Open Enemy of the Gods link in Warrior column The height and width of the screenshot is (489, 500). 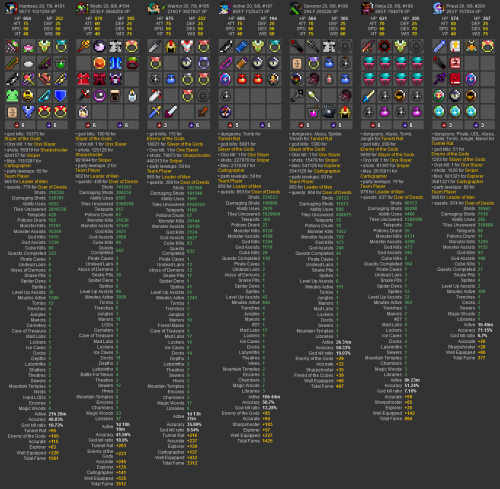[166, 139]
